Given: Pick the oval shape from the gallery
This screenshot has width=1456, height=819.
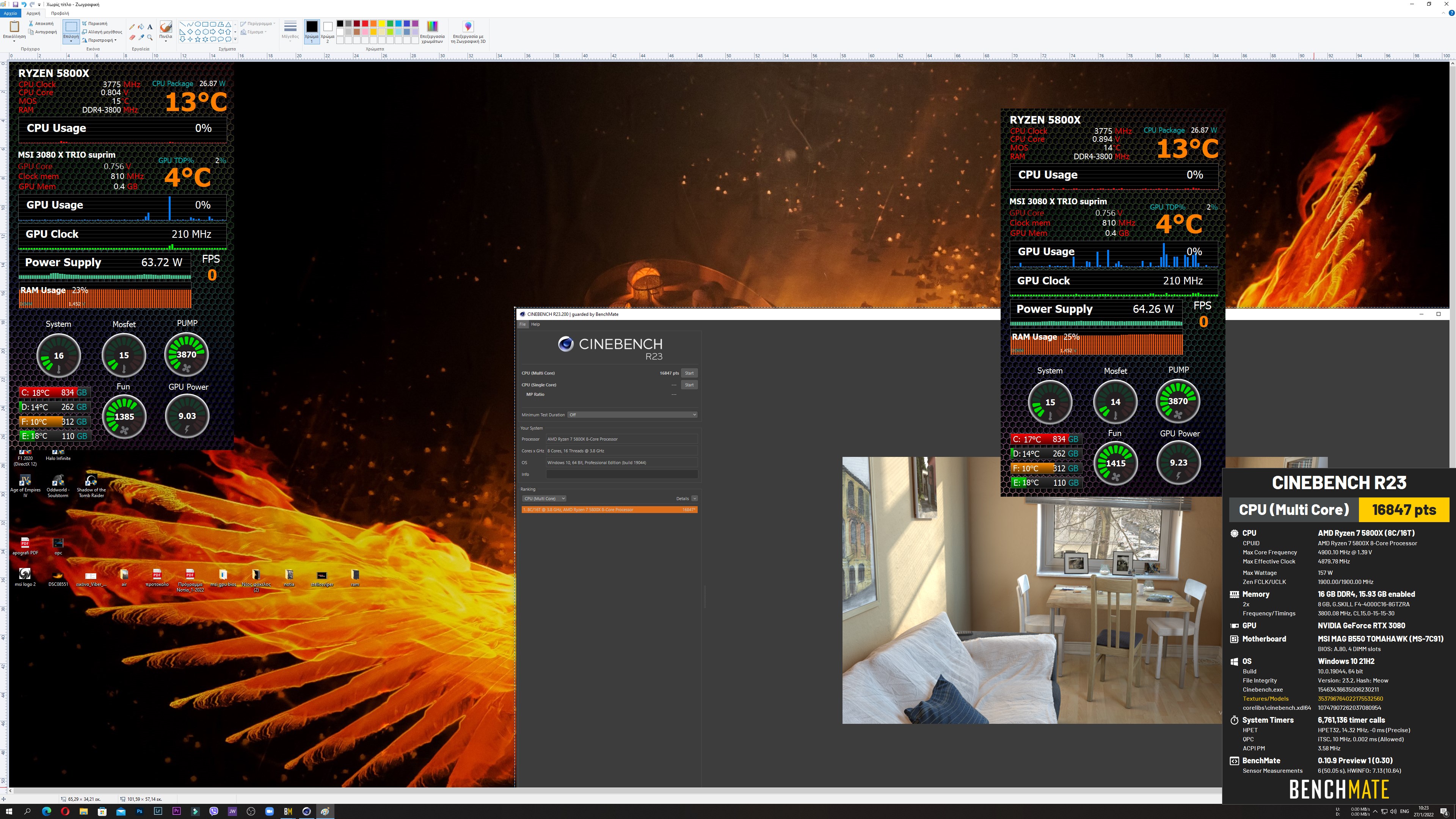Looking at the screenshot, I should (198, 24).
